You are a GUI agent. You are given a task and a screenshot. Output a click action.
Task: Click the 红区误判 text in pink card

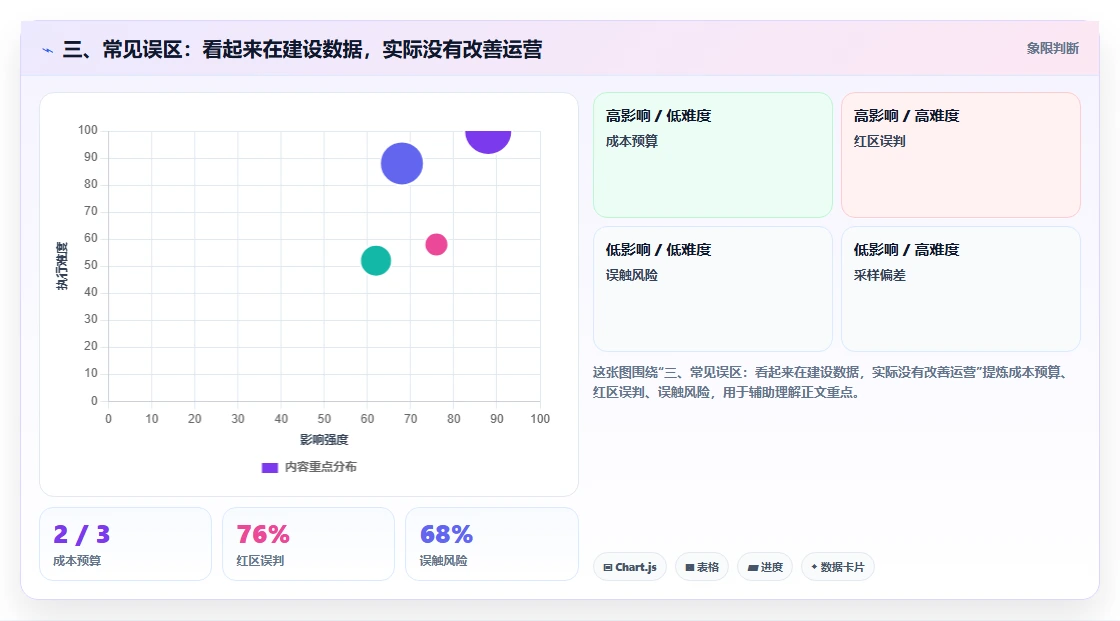coord(879,141)
